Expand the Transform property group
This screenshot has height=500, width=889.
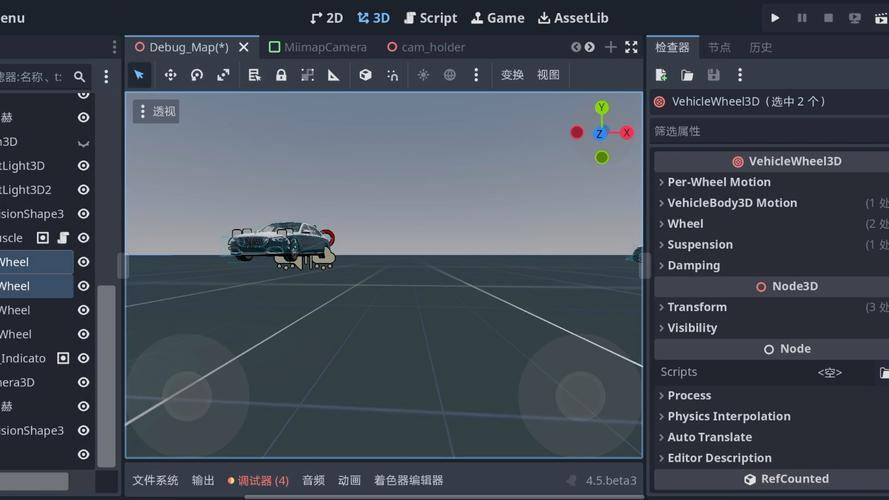[696, 307]
